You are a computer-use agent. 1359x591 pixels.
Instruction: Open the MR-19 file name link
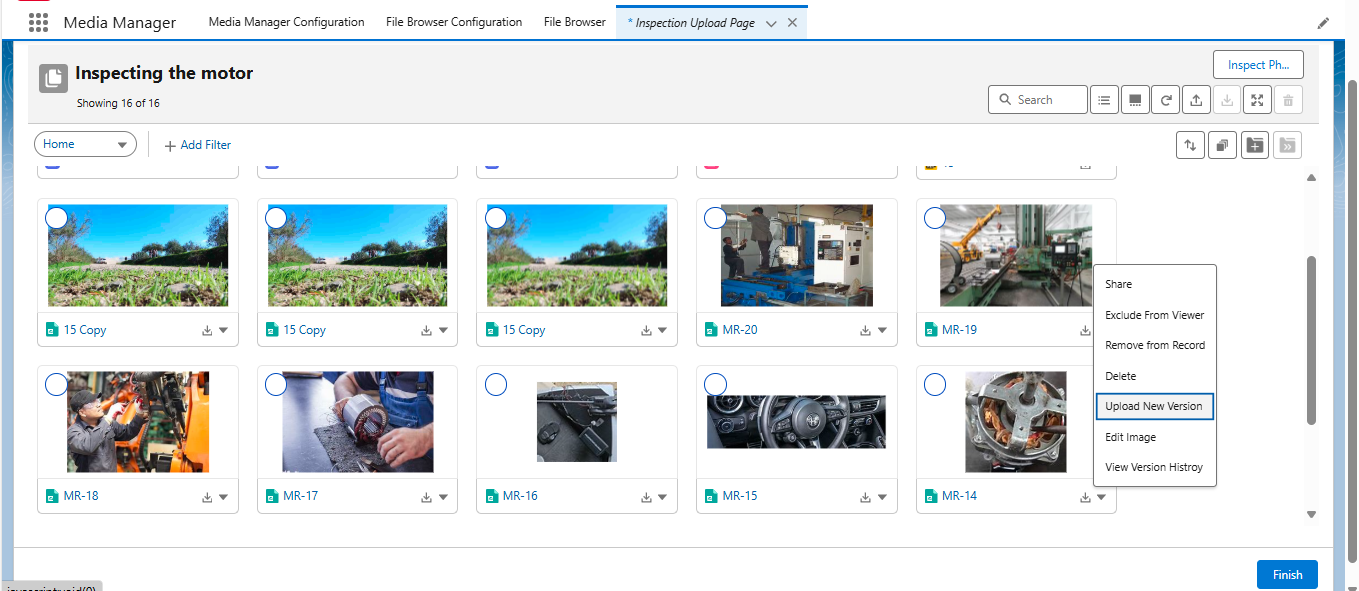pyautogui.click(x=959, y=330)
